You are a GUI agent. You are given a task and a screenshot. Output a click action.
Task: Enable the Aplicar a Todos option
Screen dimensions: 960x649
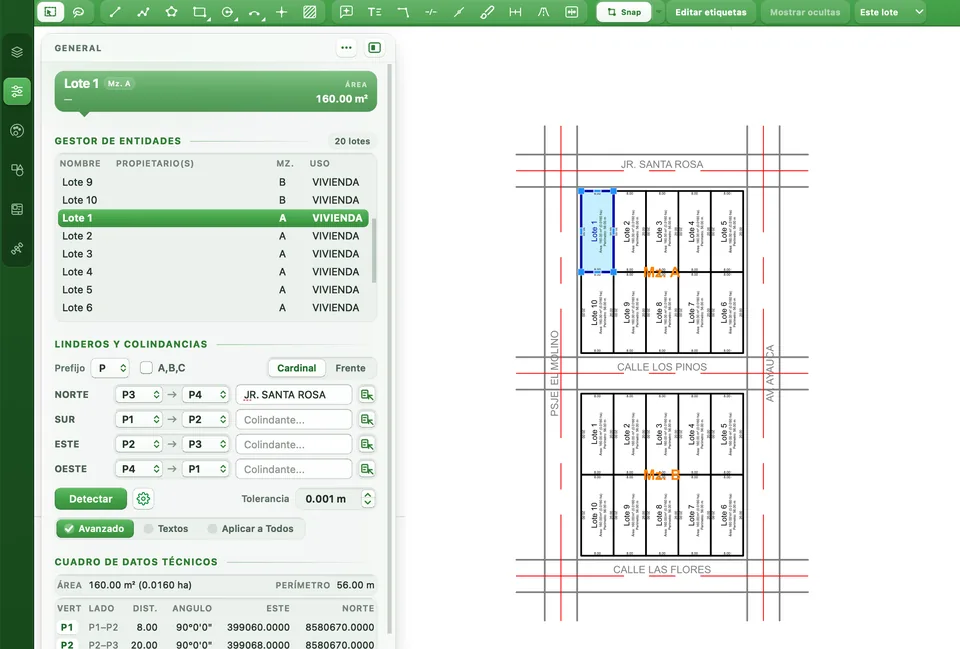pyautogui.click(x=250, y=528)
